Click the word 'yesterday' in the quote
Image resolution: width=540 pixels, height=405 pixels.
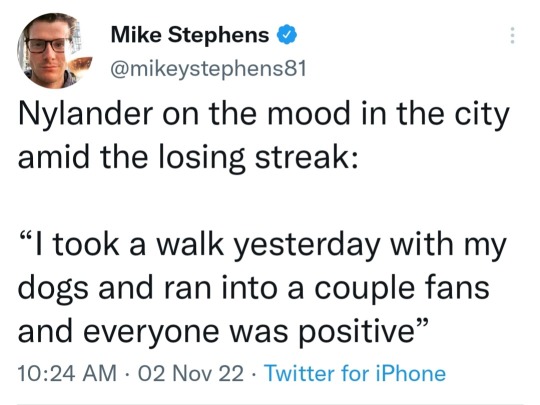coord(308,246)
